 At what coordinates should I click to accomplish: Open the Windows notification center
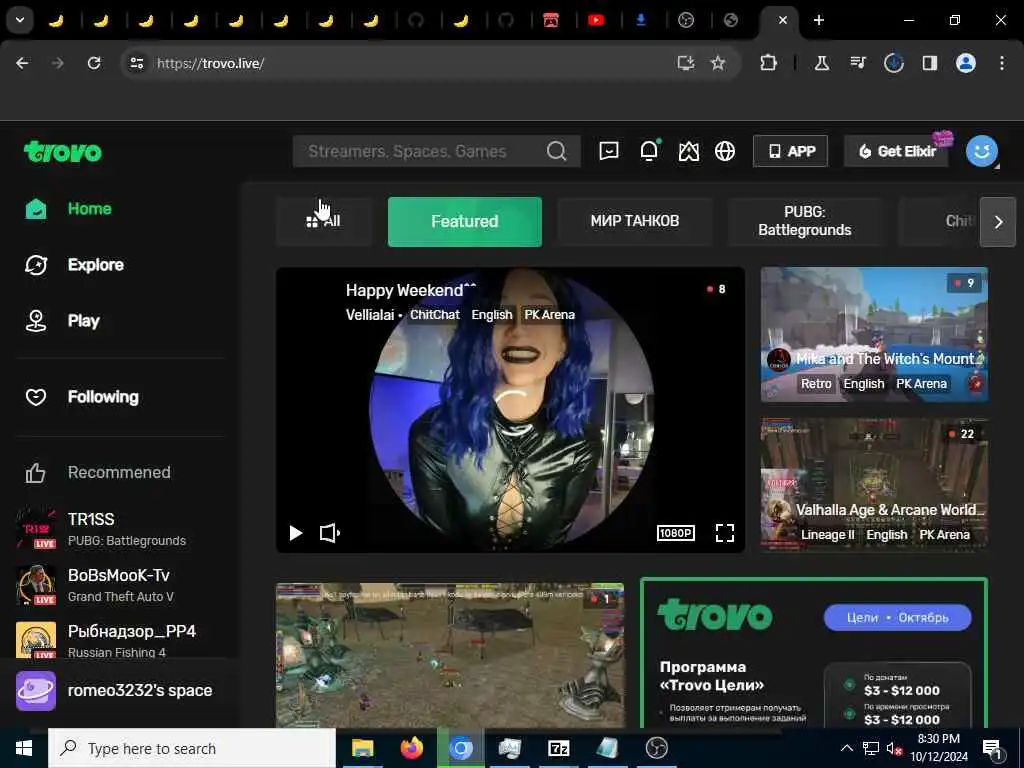(993, 748)
